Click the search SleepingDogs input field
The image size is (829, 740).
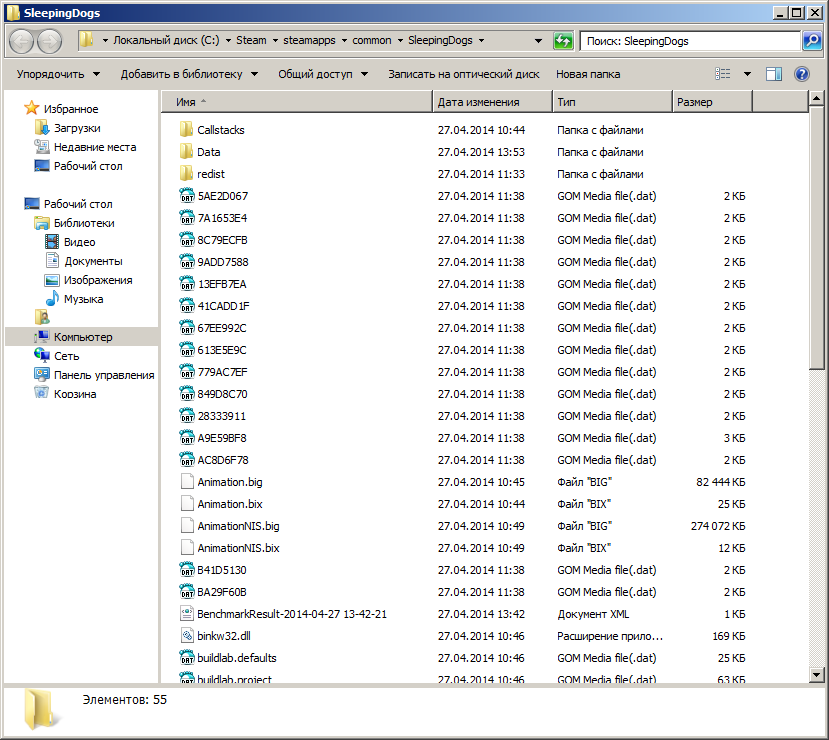point(690,41)
